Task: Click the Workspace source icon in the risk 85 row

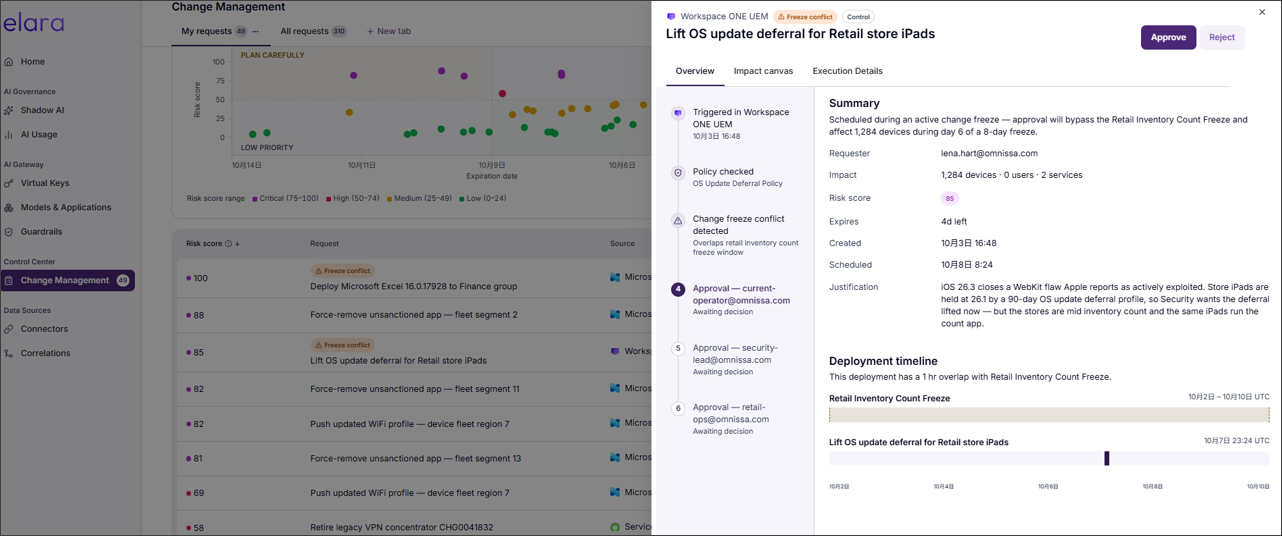Action: (615, 352)
